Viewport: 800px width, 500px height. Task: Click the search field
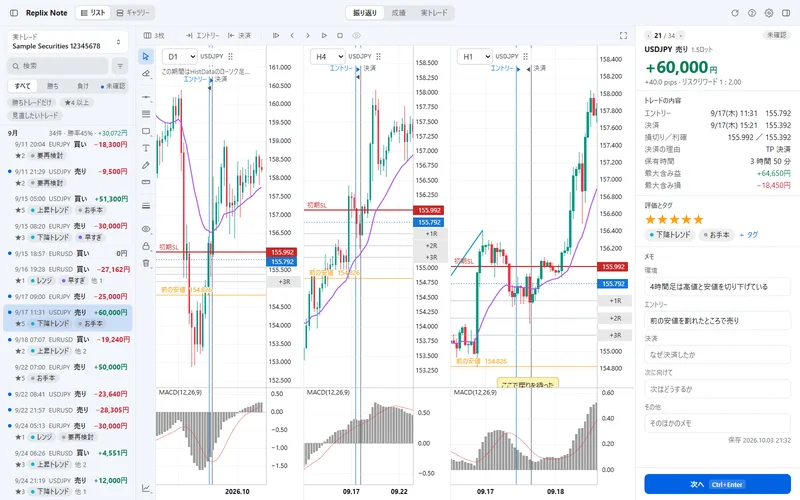[58, 66]
